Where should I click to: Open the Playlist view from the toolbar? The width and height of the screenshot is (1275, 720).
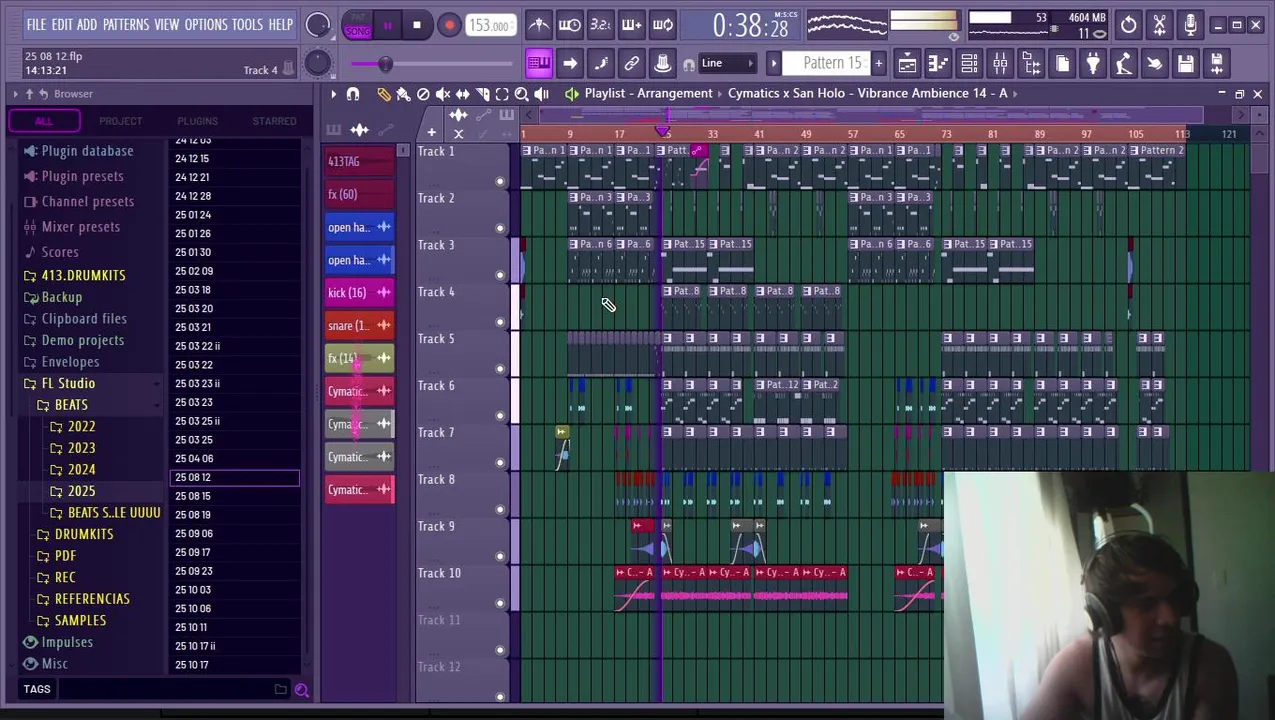[907, 64]
